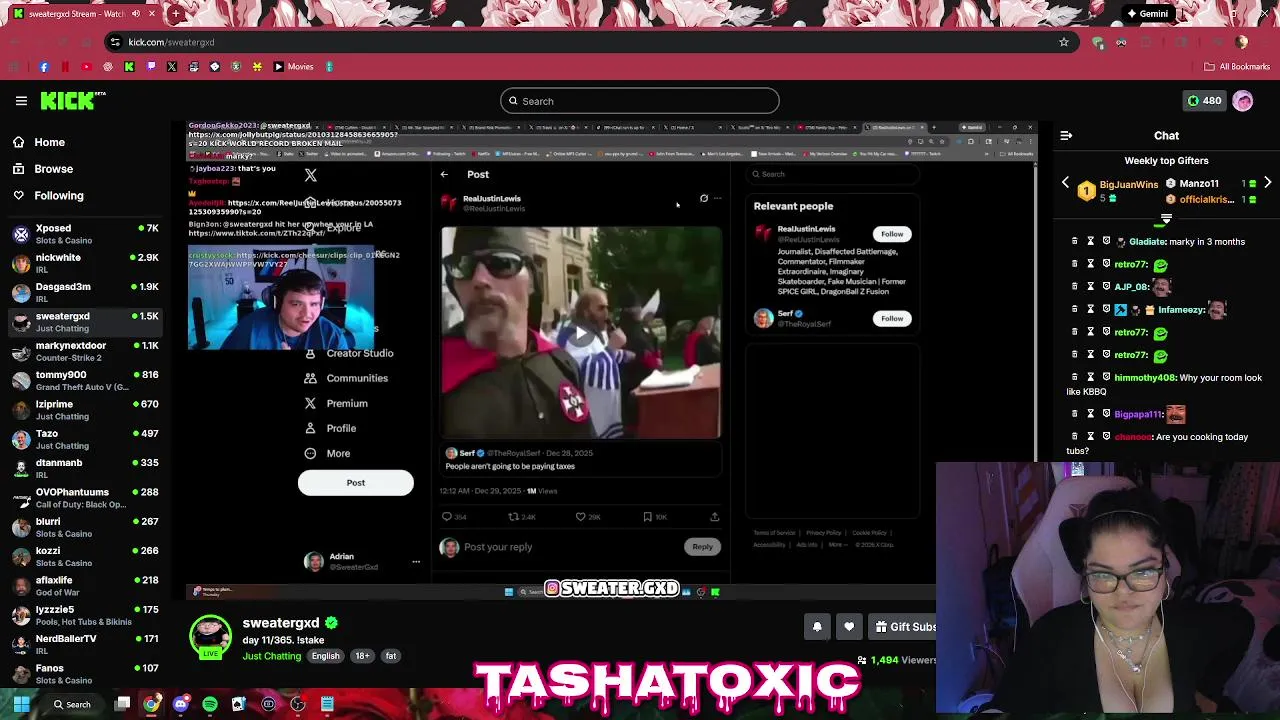Open Spotify from taskbar
Viewport: 1280px width, 720px height.
(210, 704)
